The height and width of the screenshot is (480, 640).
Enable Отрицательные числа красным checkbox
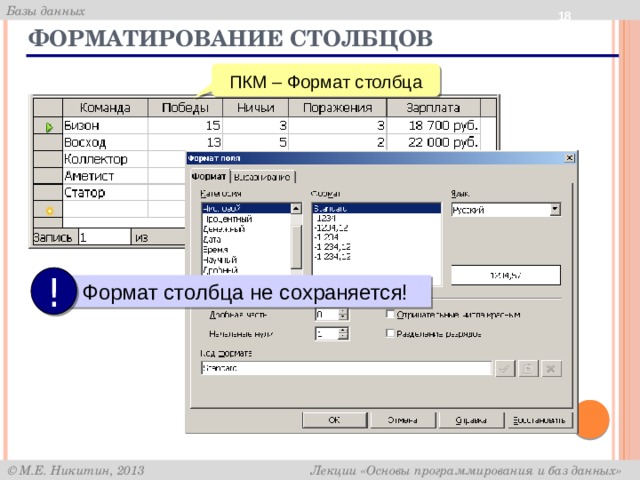[390, 314]
